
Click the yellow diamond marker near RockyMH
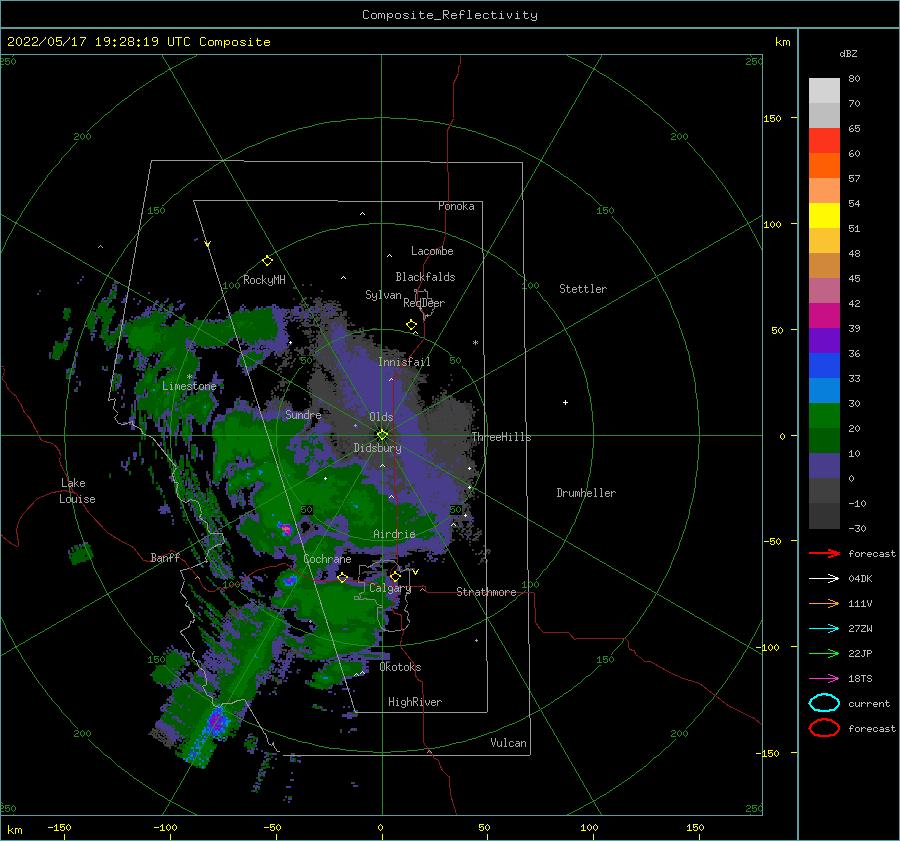coord(267,261)
